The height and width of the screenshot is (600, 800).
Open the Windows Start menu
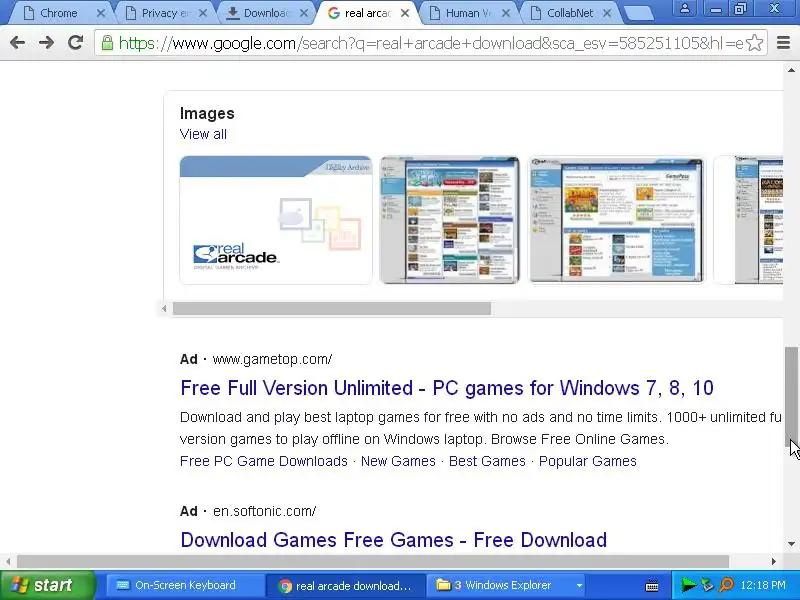click(48, 585)
